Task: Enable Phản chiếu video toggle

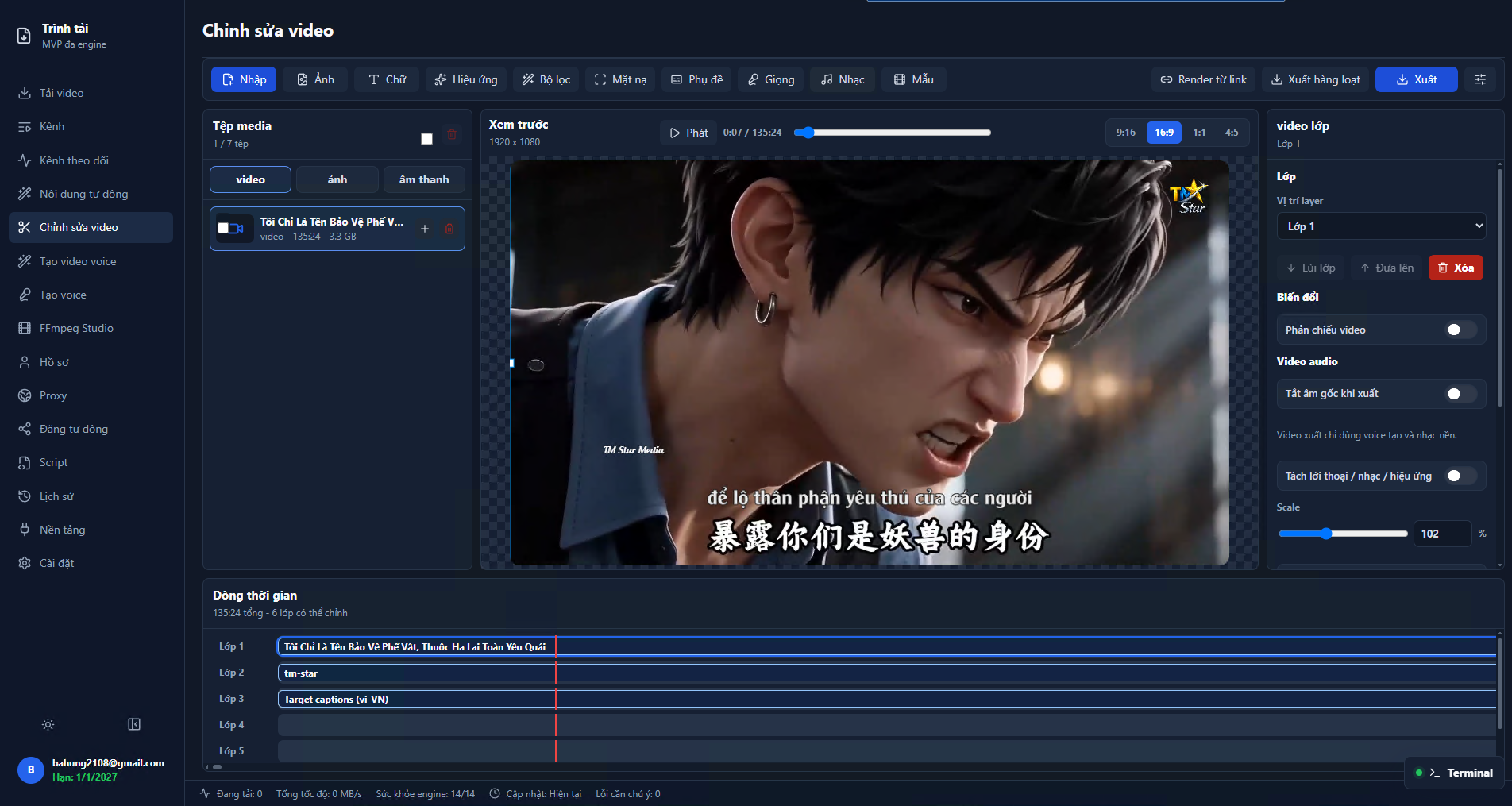Action: click(1460, 330)
